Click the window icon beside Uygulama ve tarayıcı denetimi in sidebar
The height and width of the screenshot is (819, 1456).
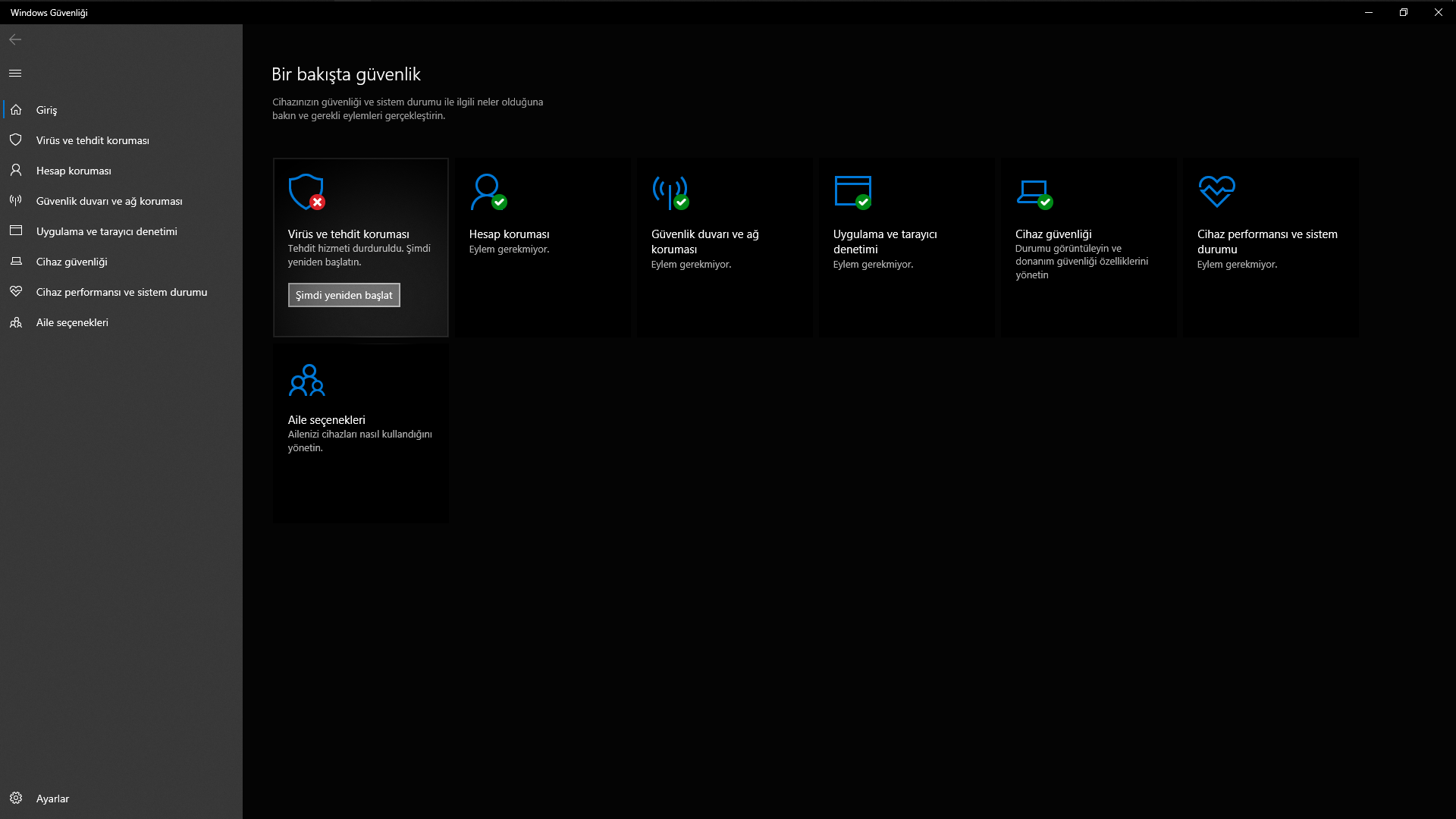click(16, 231)
